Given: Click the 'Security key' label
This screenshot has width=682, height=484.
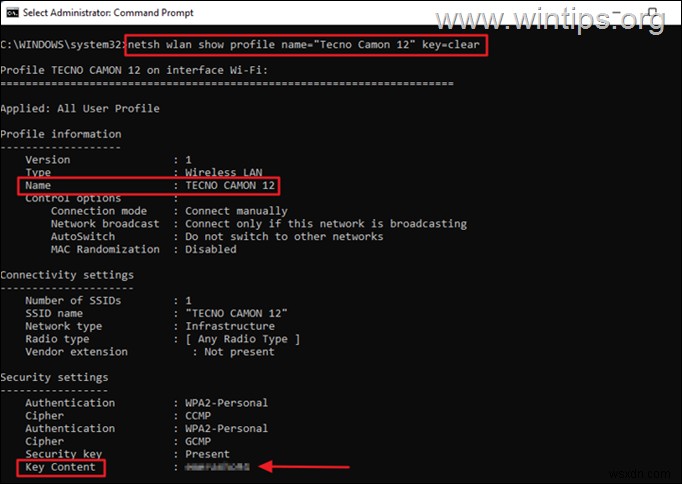Looking at the screenshot, I should 64,454.
